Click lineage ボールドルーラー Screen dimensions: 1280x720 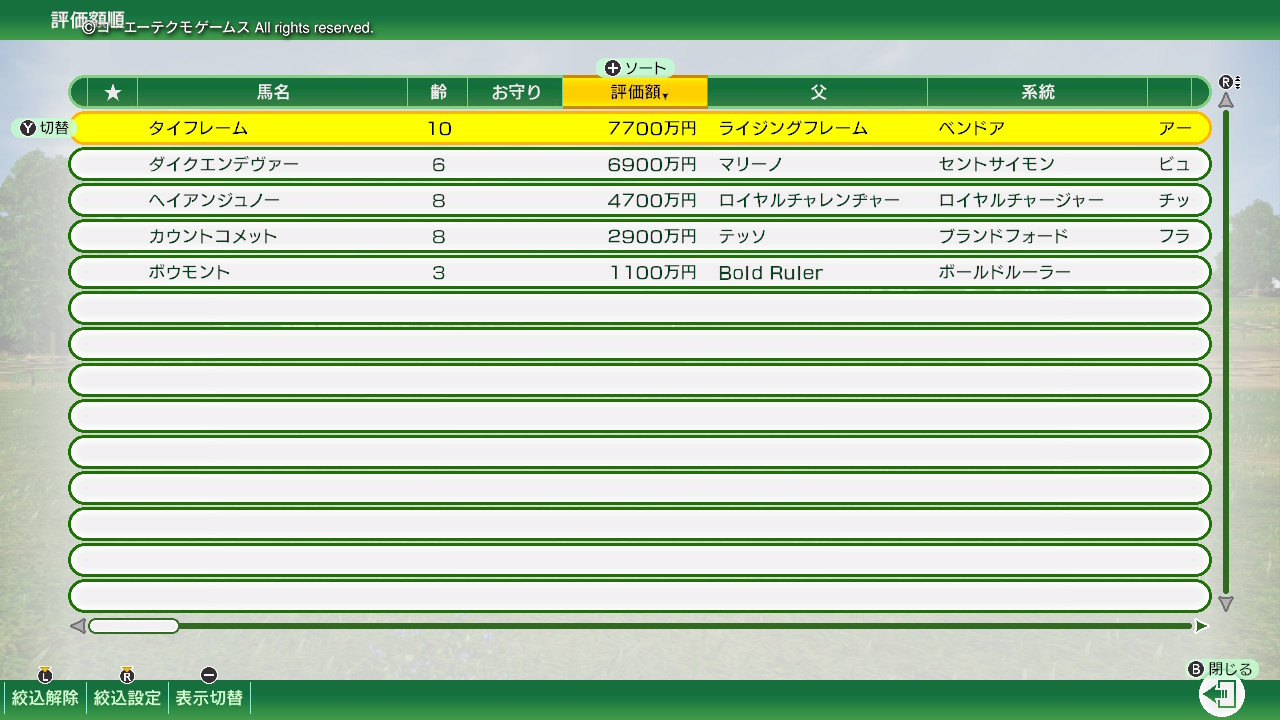pyautogui.click(x=1005, y=272)
